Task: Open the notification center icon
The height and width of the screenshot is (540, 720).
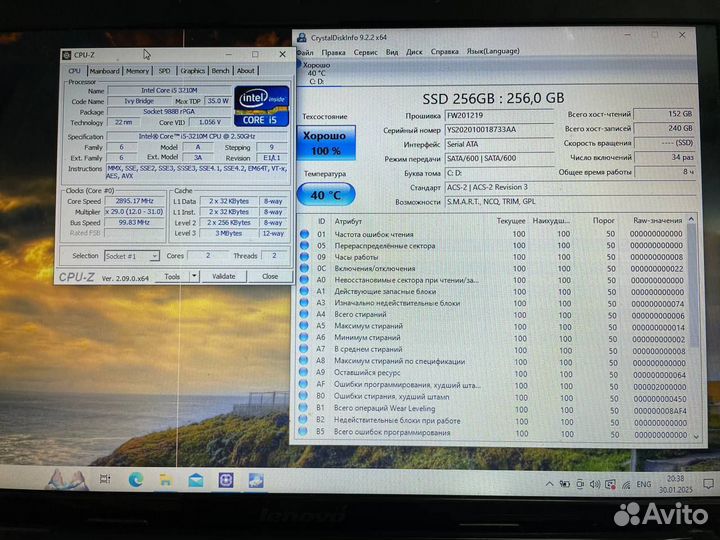Action: point(708,484)
